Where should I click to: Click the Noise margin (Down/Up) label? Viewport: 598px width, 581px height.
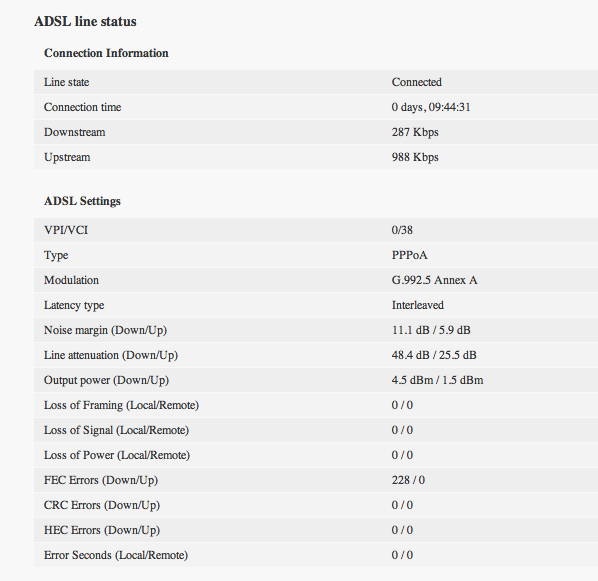point(105,330)
